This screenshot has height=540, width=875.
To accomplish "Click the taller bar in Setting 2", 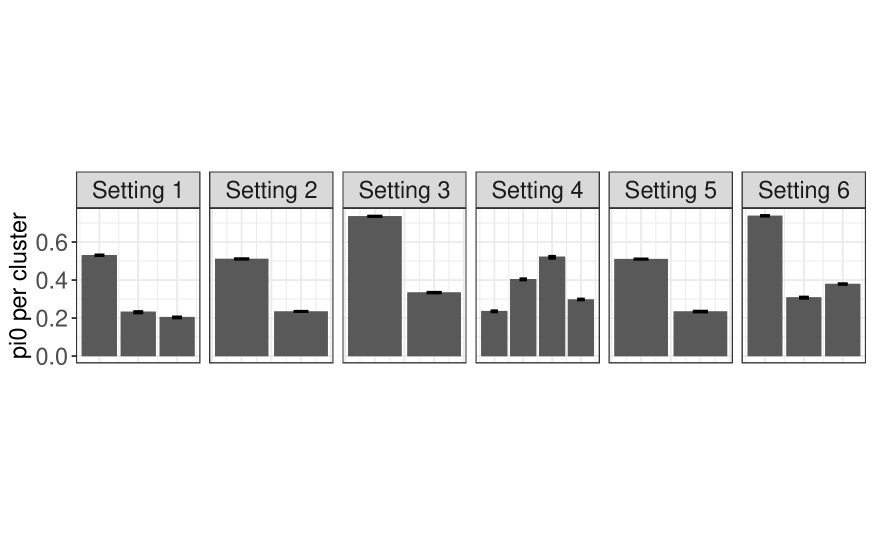I will [242, 307].
